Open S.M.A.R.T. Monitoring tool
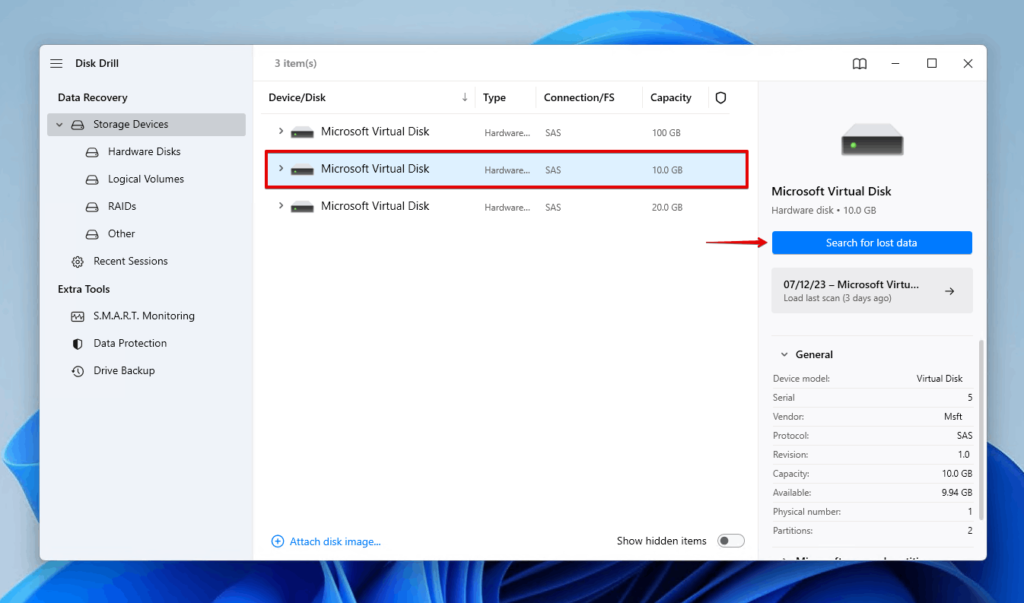1024x603 pixels. click(144, 316)
